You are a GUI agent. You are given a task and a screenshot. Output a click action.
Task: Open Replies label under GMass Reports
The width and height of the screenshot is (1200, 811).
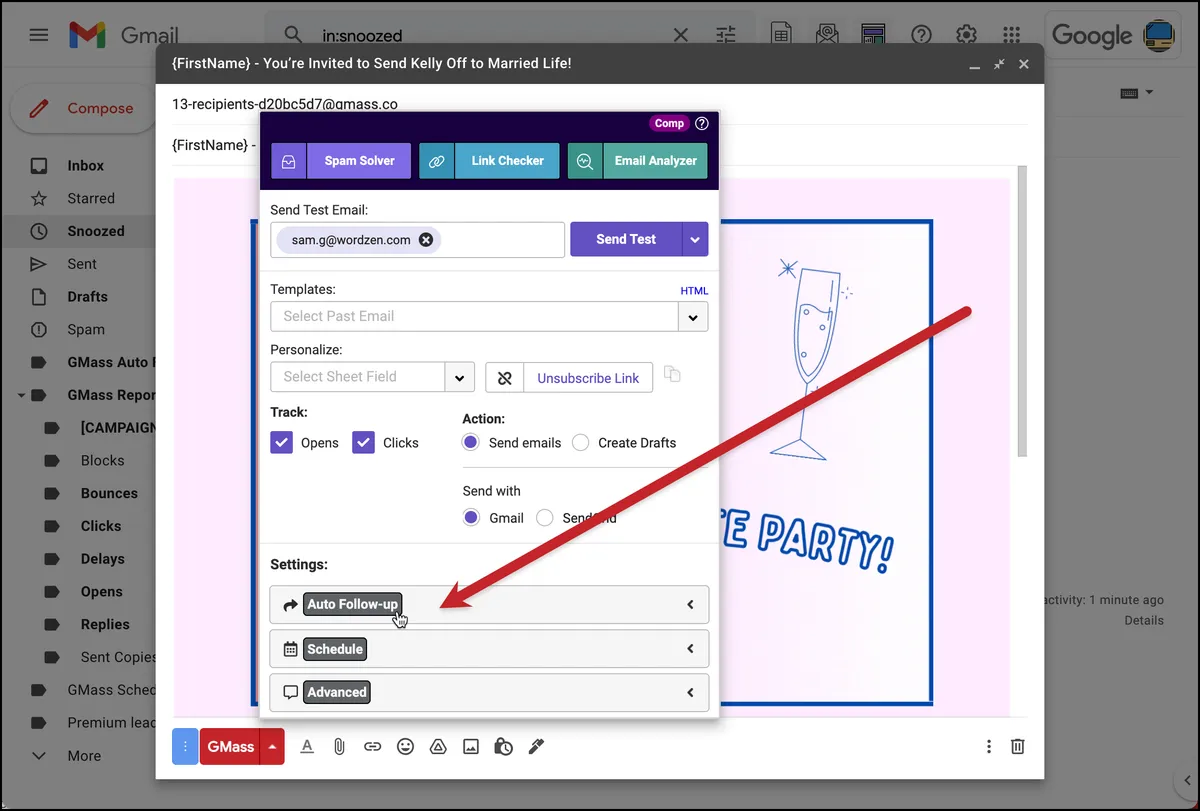click(x=105, y=624)
